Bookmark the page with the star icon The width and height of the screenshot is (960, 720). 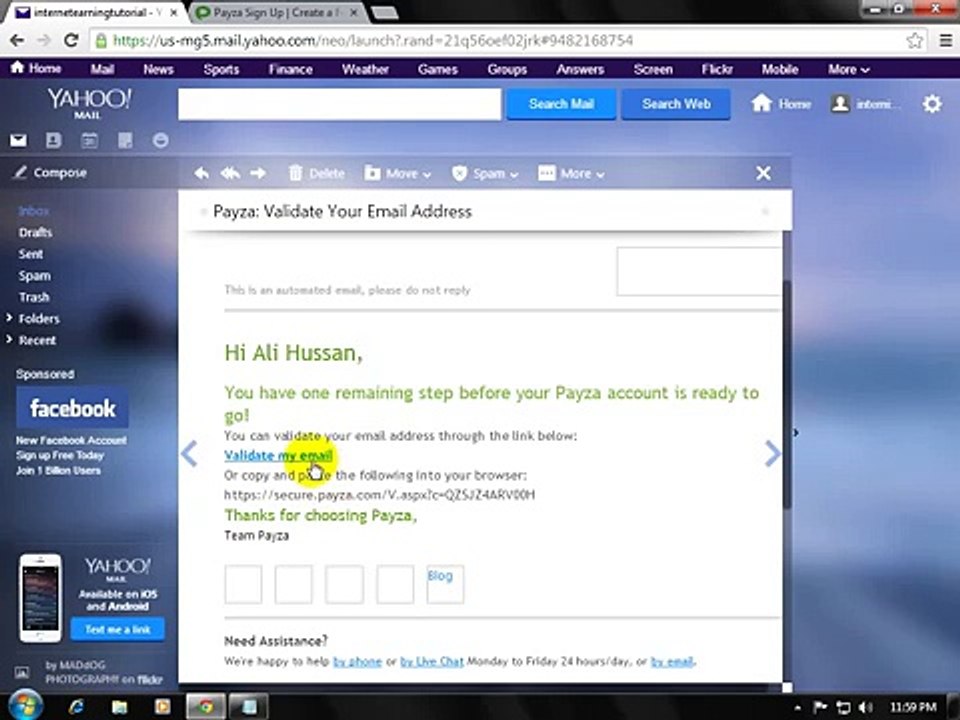tap(915, 41)
